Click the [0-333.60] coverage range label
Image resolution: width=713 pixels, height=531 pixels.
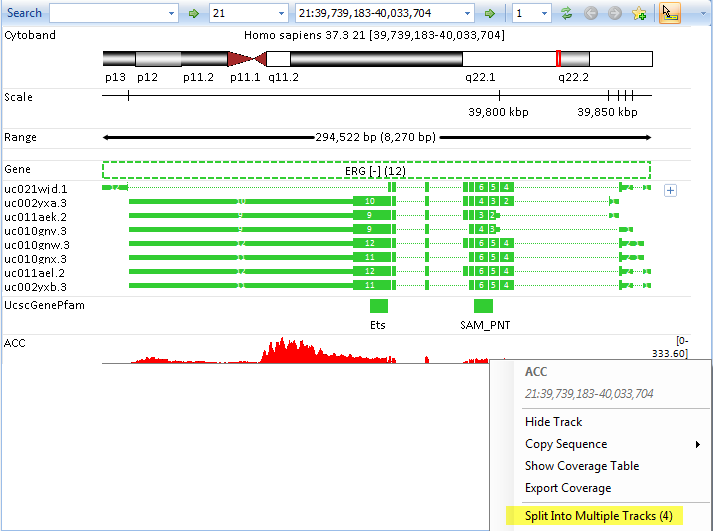(670, 347)
